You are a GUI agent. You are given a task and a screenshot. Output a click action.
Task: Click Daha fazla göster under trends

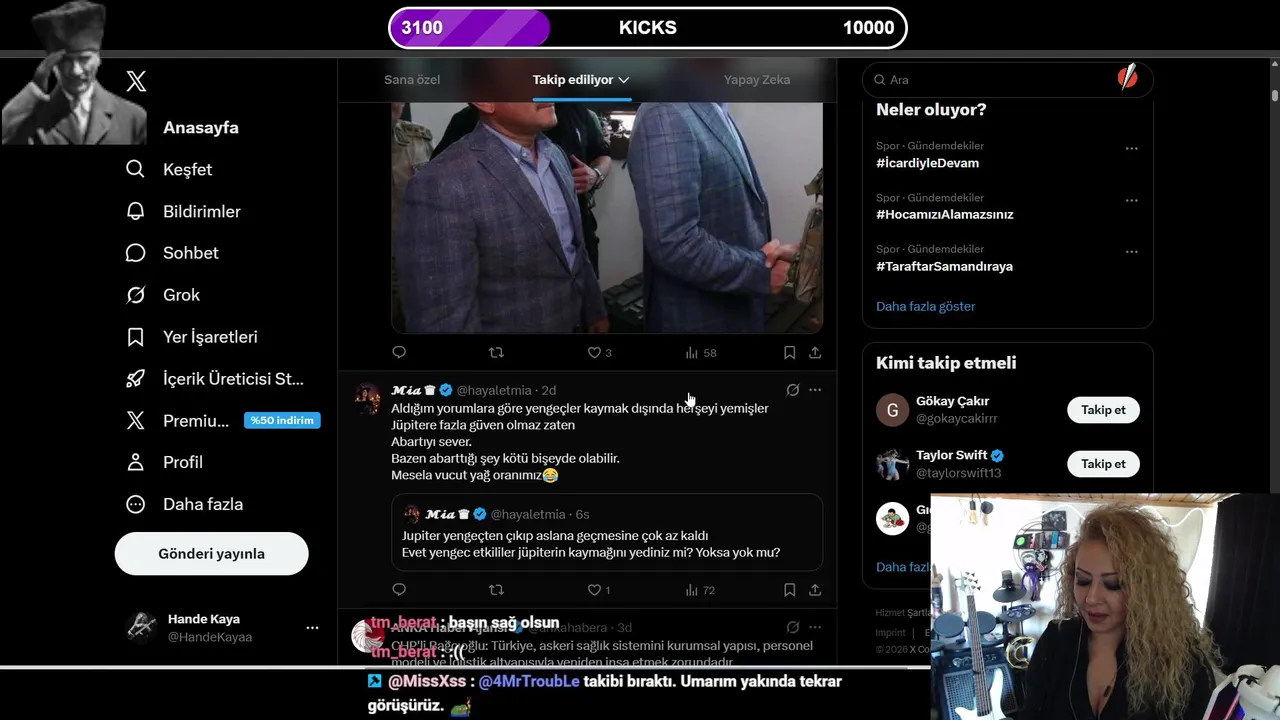[x=925, y=306]
